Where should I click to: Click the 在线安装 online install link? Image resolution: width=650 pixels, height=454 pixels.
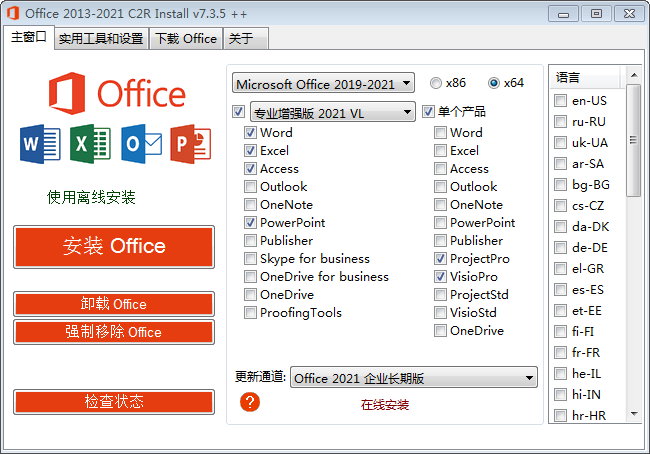tap(385, 405)
